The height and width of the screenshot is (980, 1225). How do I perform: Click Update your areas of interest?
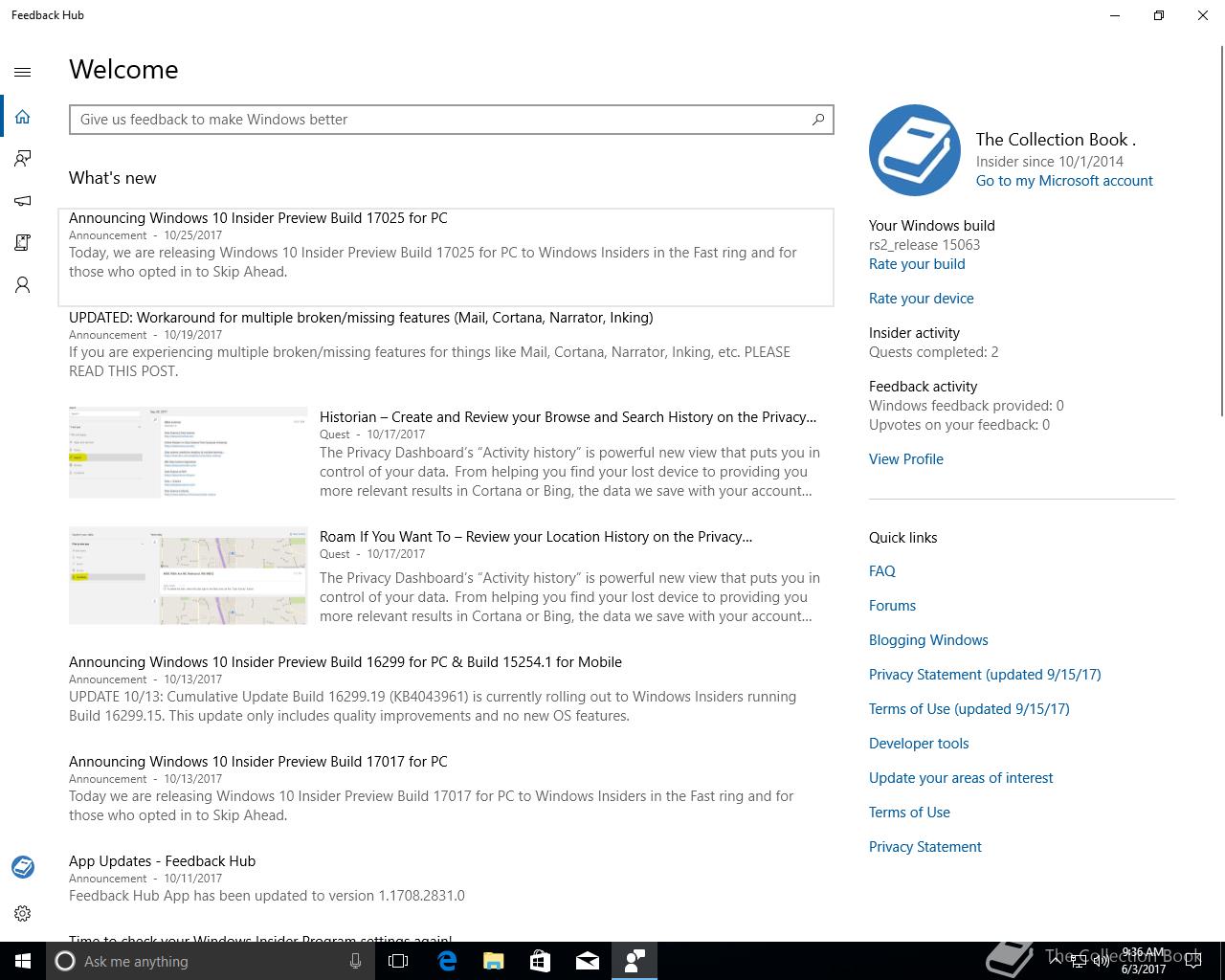click(961, 778)
